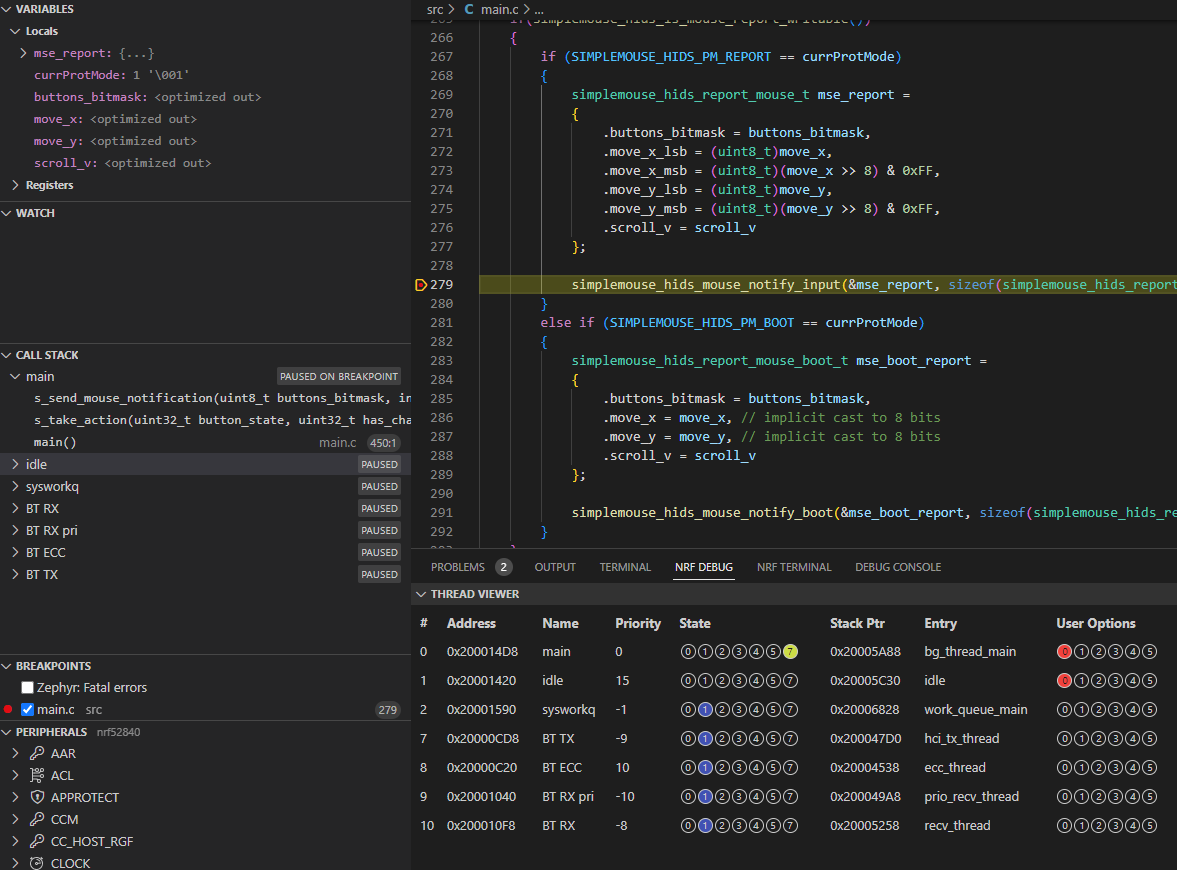Switch to the Debug Console tab

[x=897, y=567]
